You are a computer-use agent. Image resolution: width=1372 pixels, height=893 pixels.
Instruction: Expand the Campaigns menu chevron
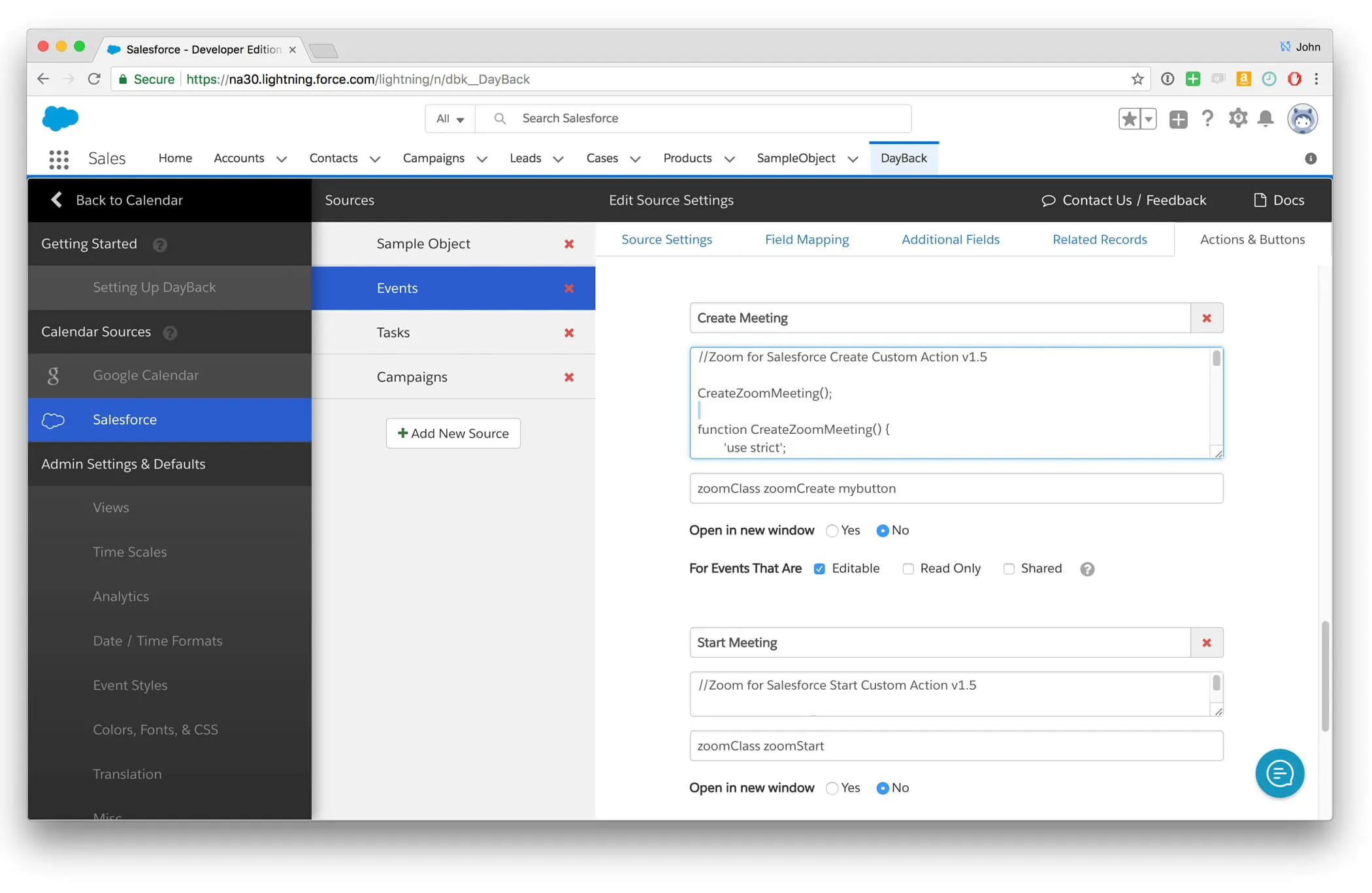point(482,159)
